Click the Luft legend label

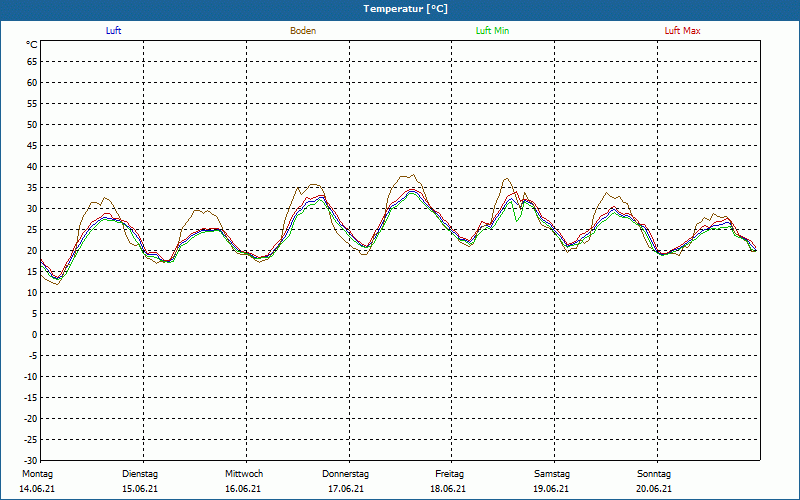coord(113,31)
